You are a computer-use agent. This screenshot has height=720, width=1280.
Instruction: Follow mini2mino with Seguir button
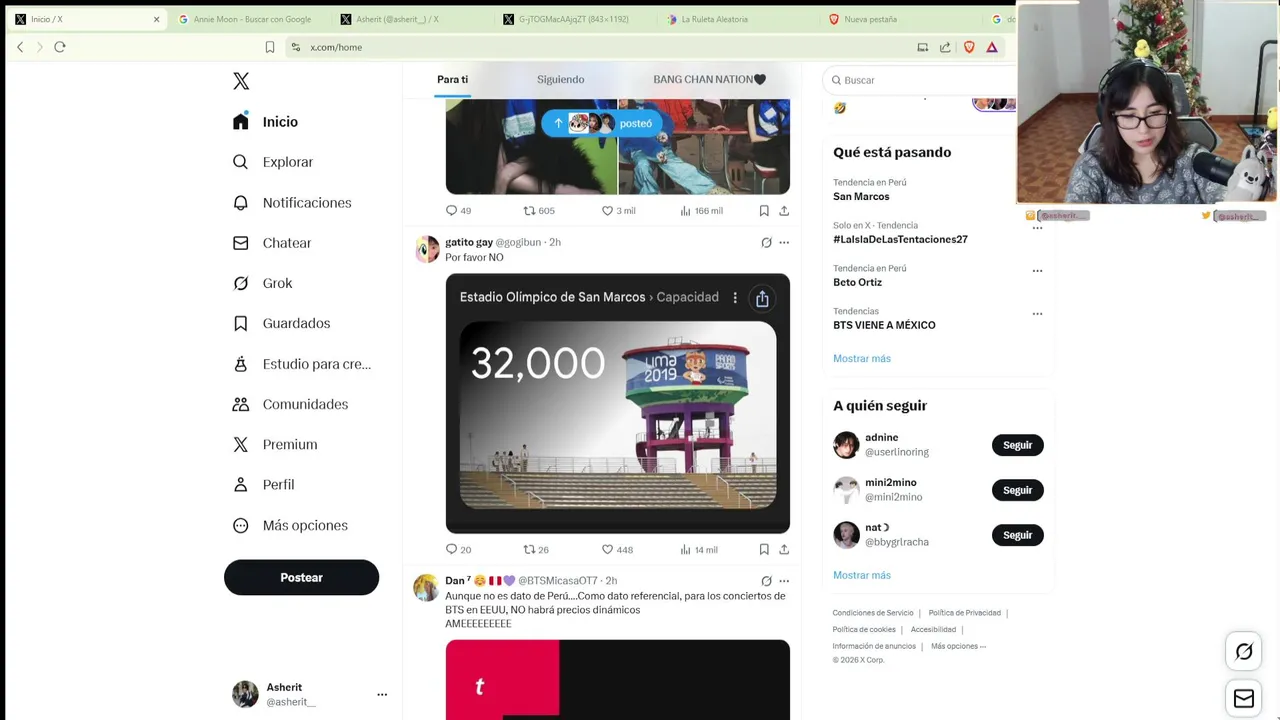pos(1017,490)
